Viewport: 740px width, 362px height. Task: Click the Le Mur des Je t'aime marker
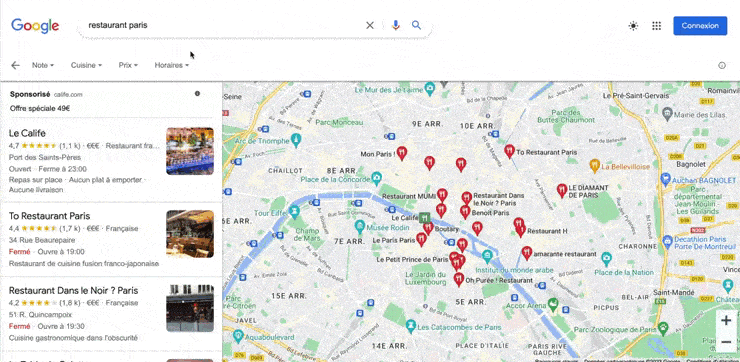coord(429,88)
